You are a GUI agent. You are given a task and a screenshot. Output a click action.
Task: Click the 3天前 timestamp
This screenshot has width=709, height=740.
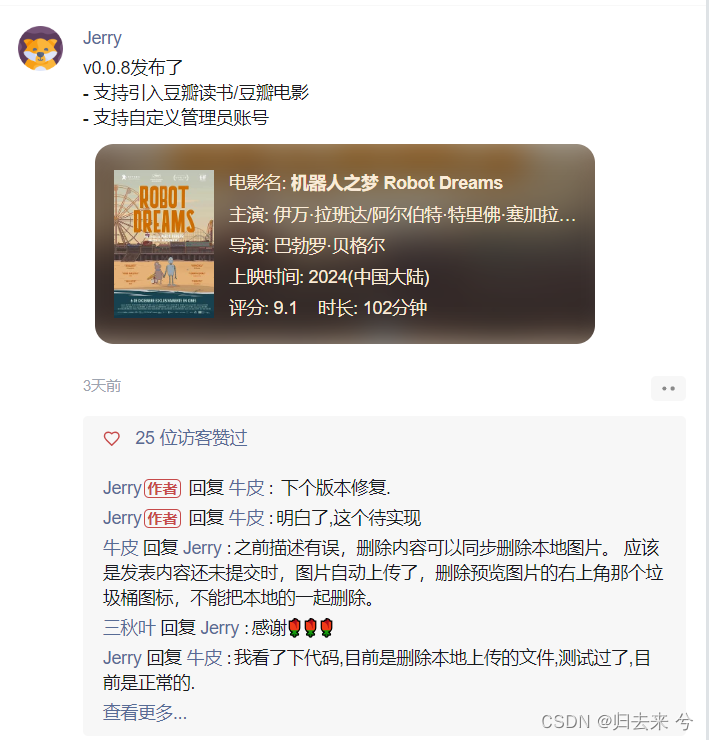[102, 386]
